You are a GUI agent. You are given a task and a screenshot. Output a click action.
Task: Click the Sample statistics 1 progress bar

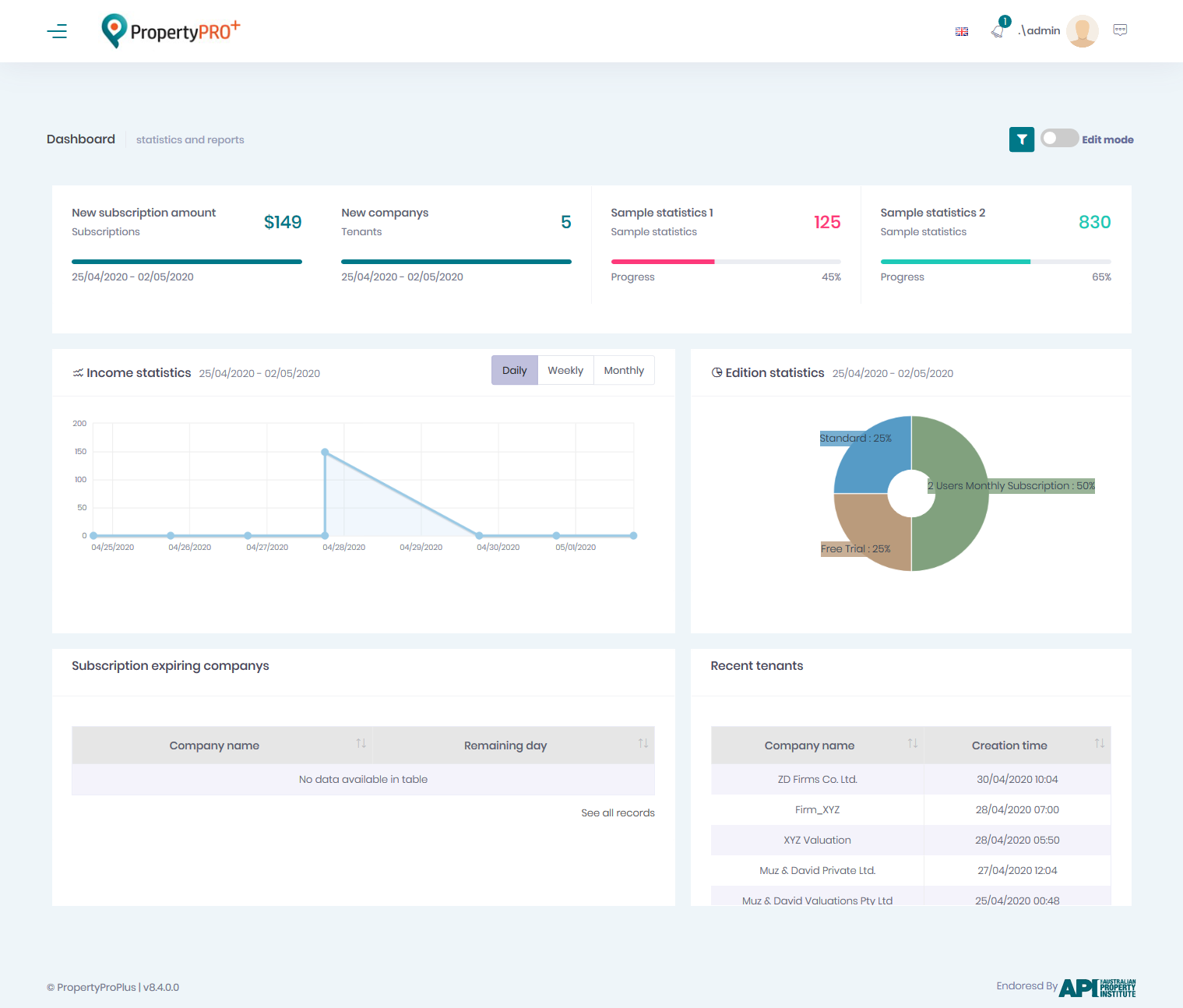click(725, 262)
